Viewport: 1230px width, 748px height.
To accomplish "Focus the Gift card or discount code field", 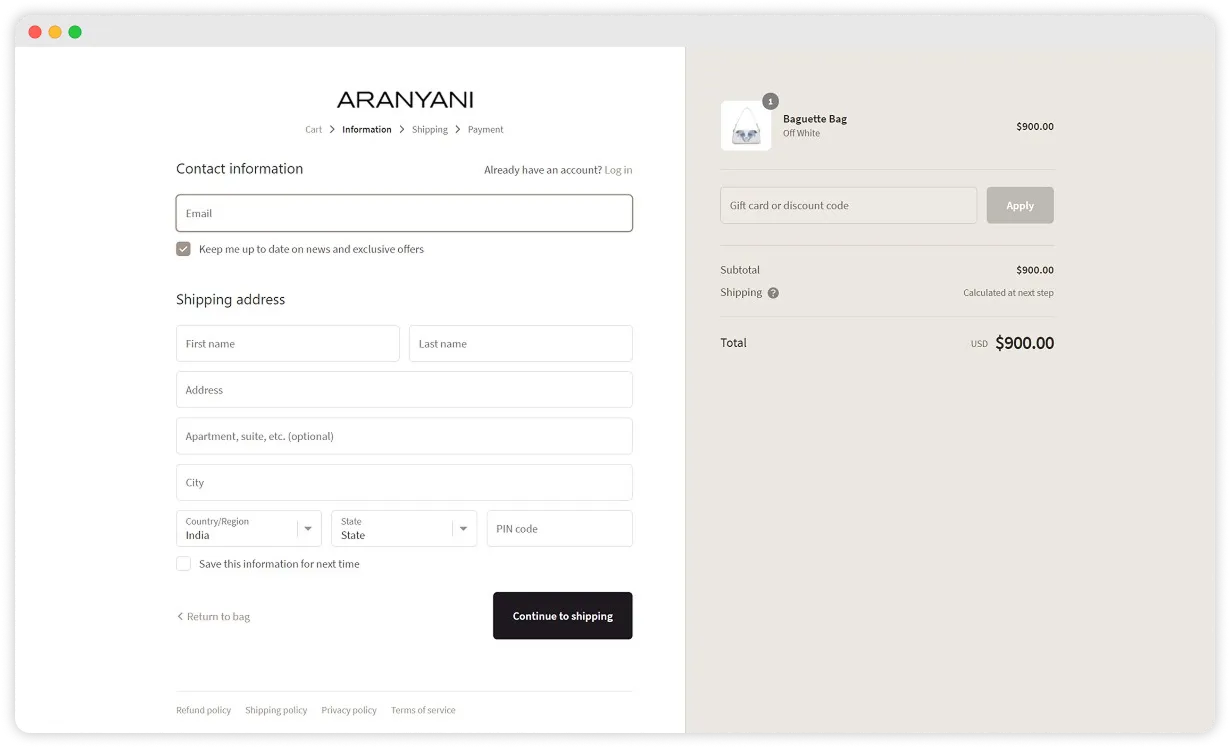I will [848, 205].
